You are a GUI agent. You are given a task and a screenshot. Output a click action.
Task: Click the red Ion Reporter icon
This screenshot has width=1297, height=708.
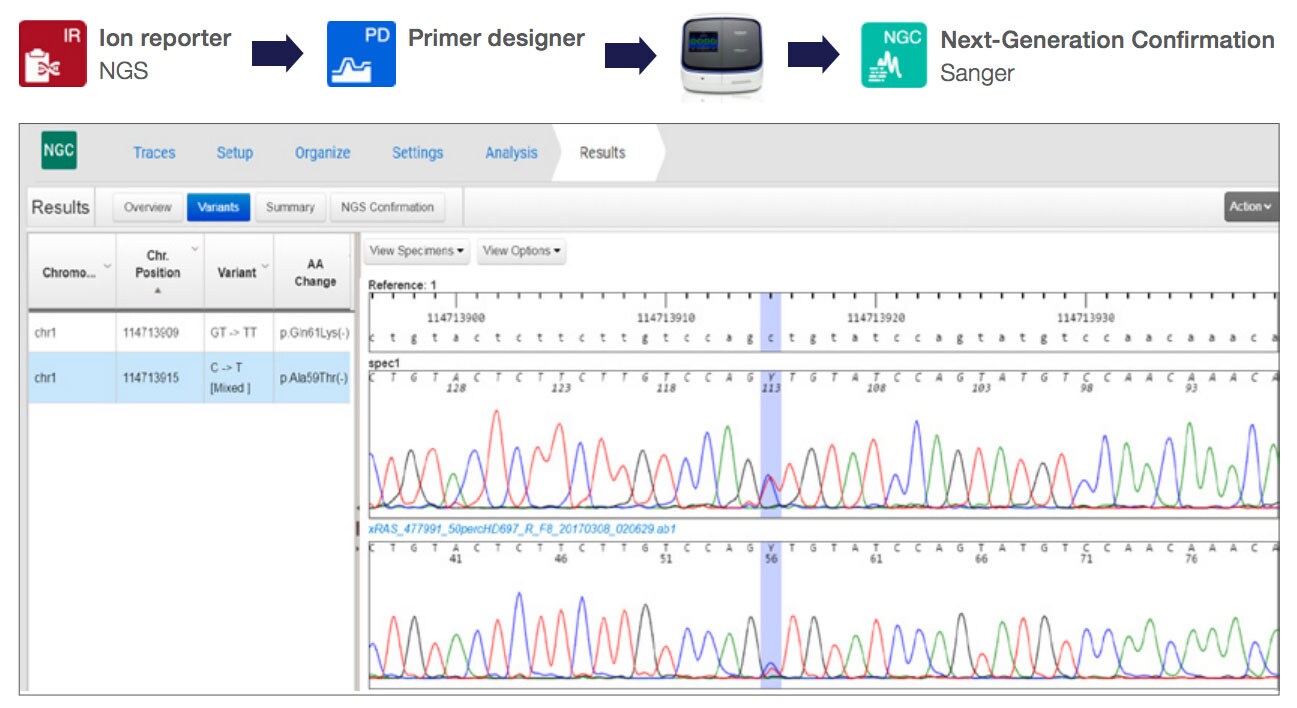[x=53, y=55]
